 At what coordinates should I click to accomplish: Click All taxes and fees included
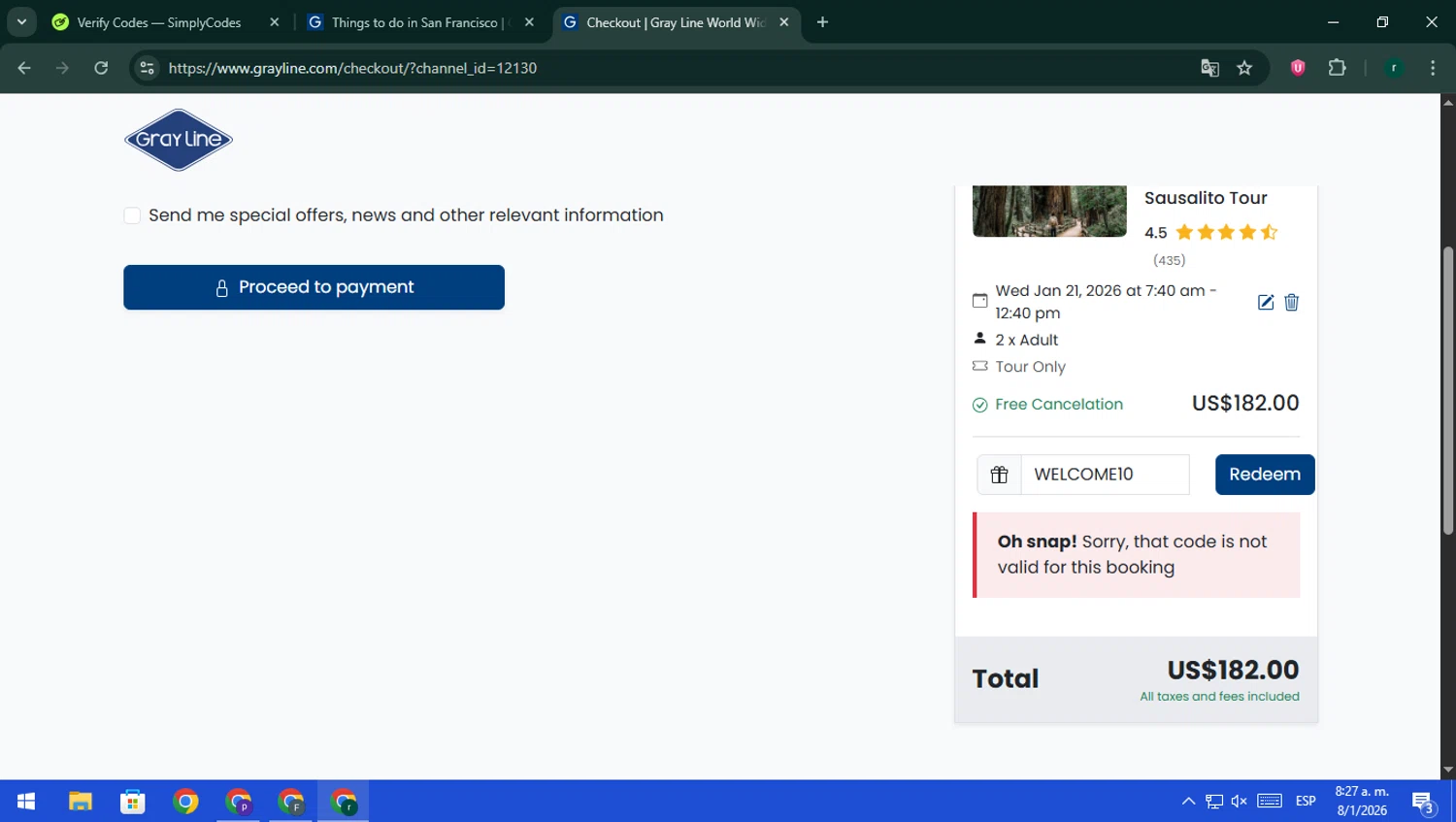pyautogui.click(x=1219, y=697)
